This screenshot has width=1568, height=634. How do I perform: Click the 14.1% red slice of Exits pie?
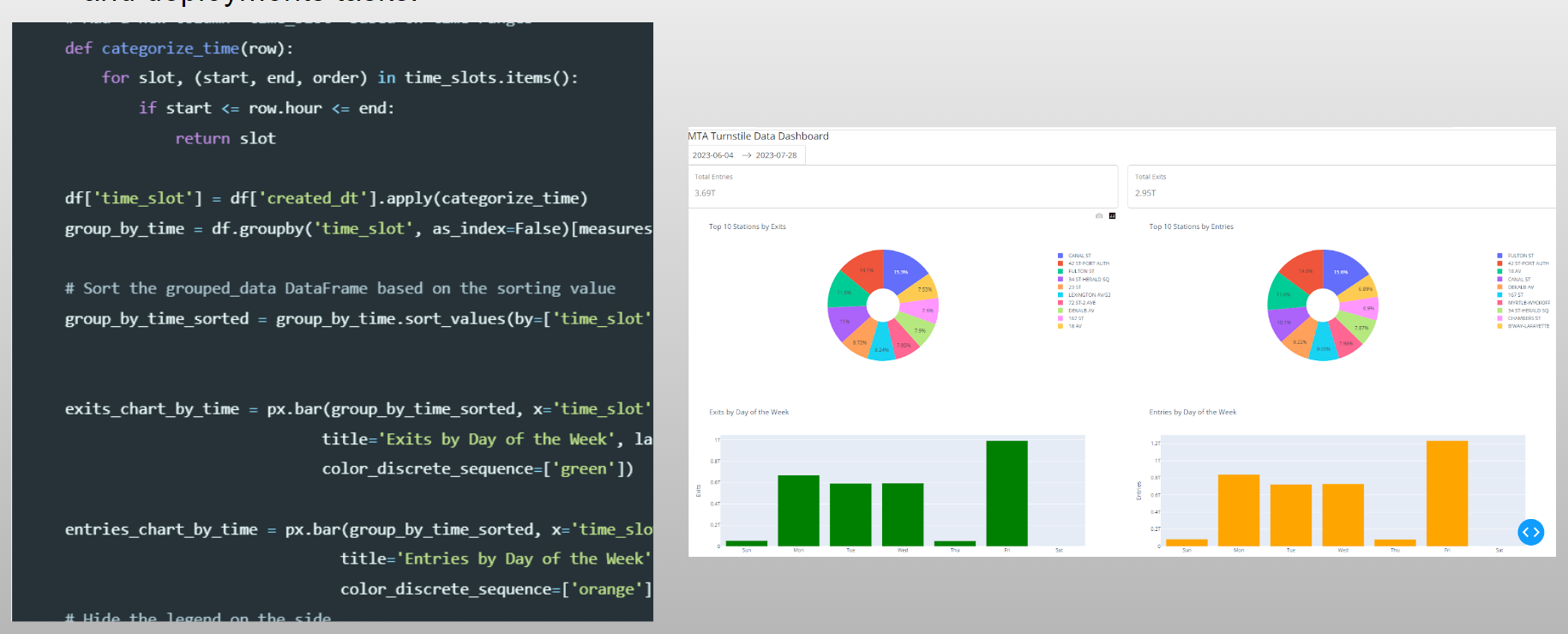pyautogui.click(x=866, y=269)
